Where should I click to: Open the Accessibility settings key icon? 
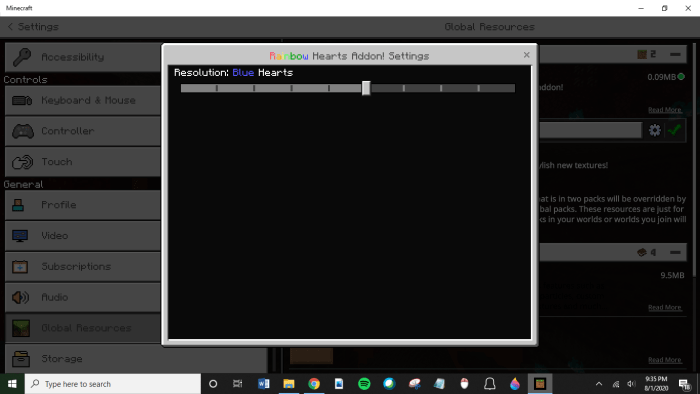coord(21,57)
